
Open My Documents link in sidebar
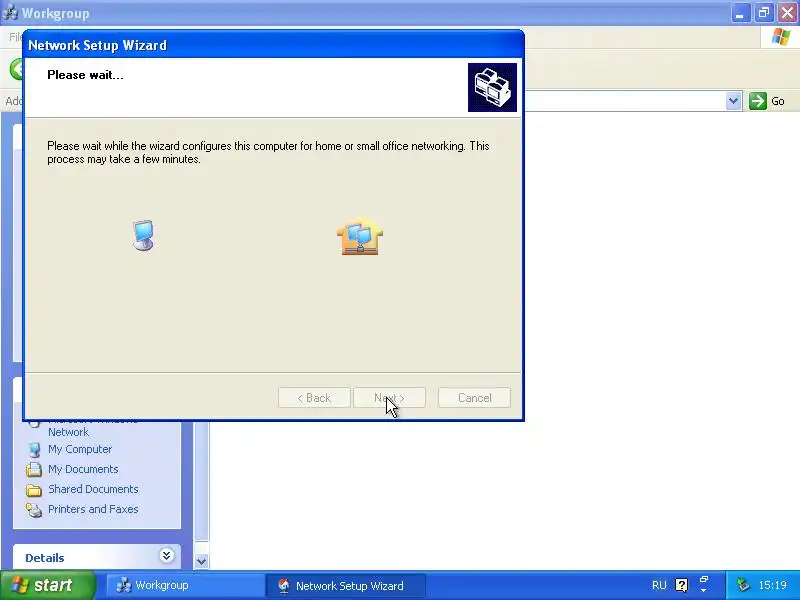tap(83, 469)
